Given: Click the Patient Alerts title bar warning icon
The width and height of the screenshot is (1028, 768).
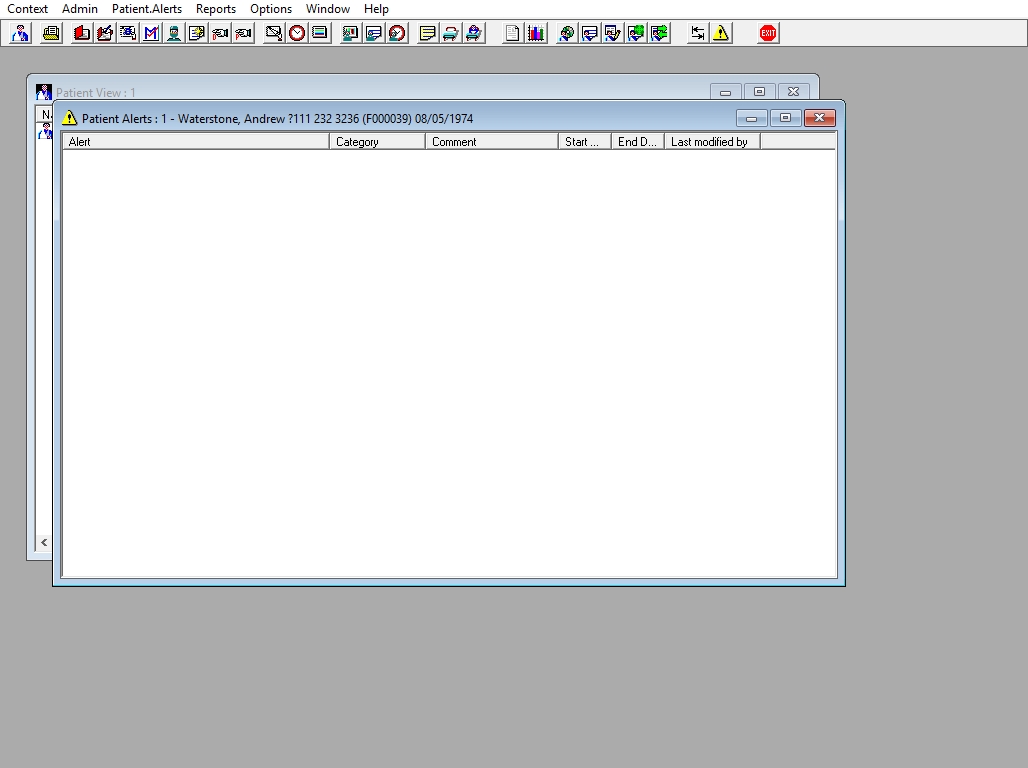Looking at the screenshot, I should (x=69, y=118).
